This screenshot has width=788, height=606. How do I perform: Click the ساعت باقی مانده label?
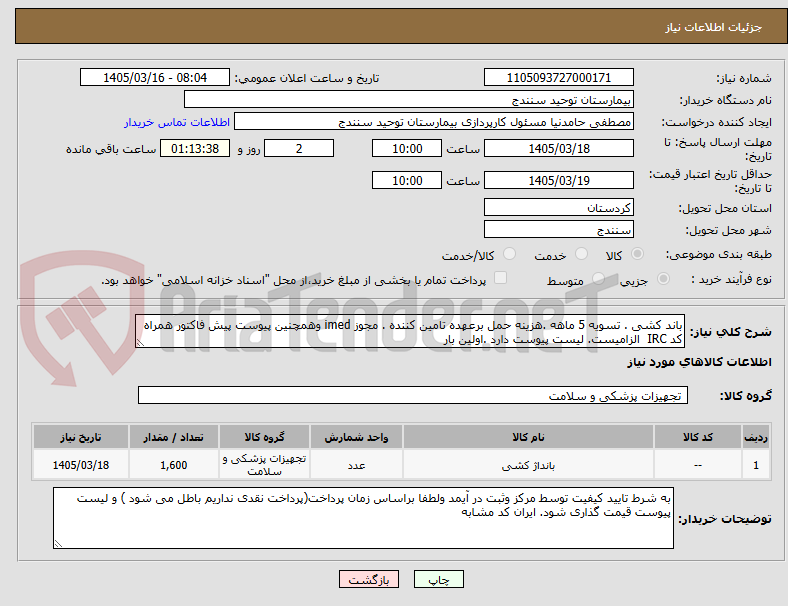111,149
